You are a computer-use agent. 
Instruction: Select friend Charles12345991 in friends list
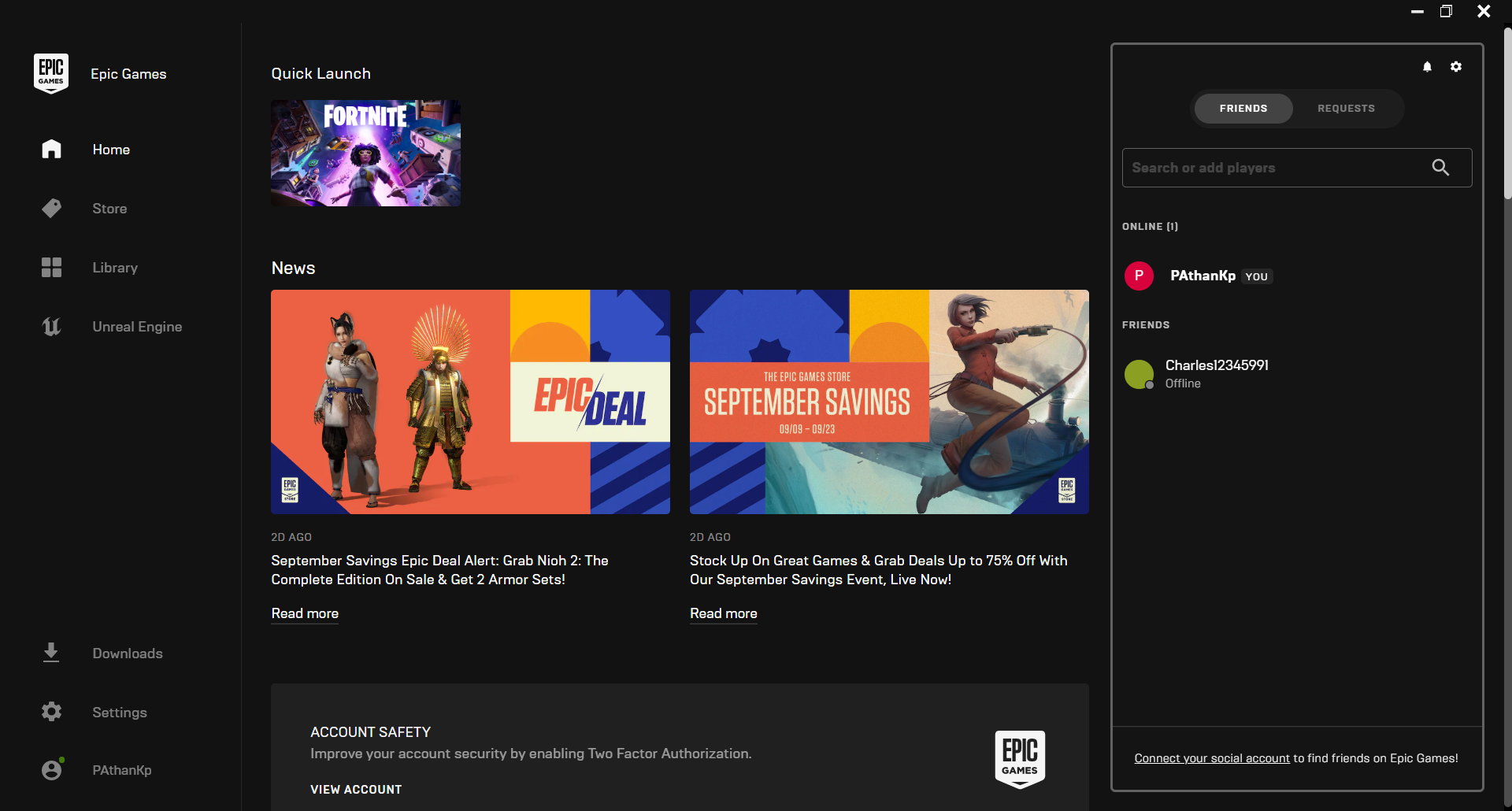click(x=1217, y=373)
